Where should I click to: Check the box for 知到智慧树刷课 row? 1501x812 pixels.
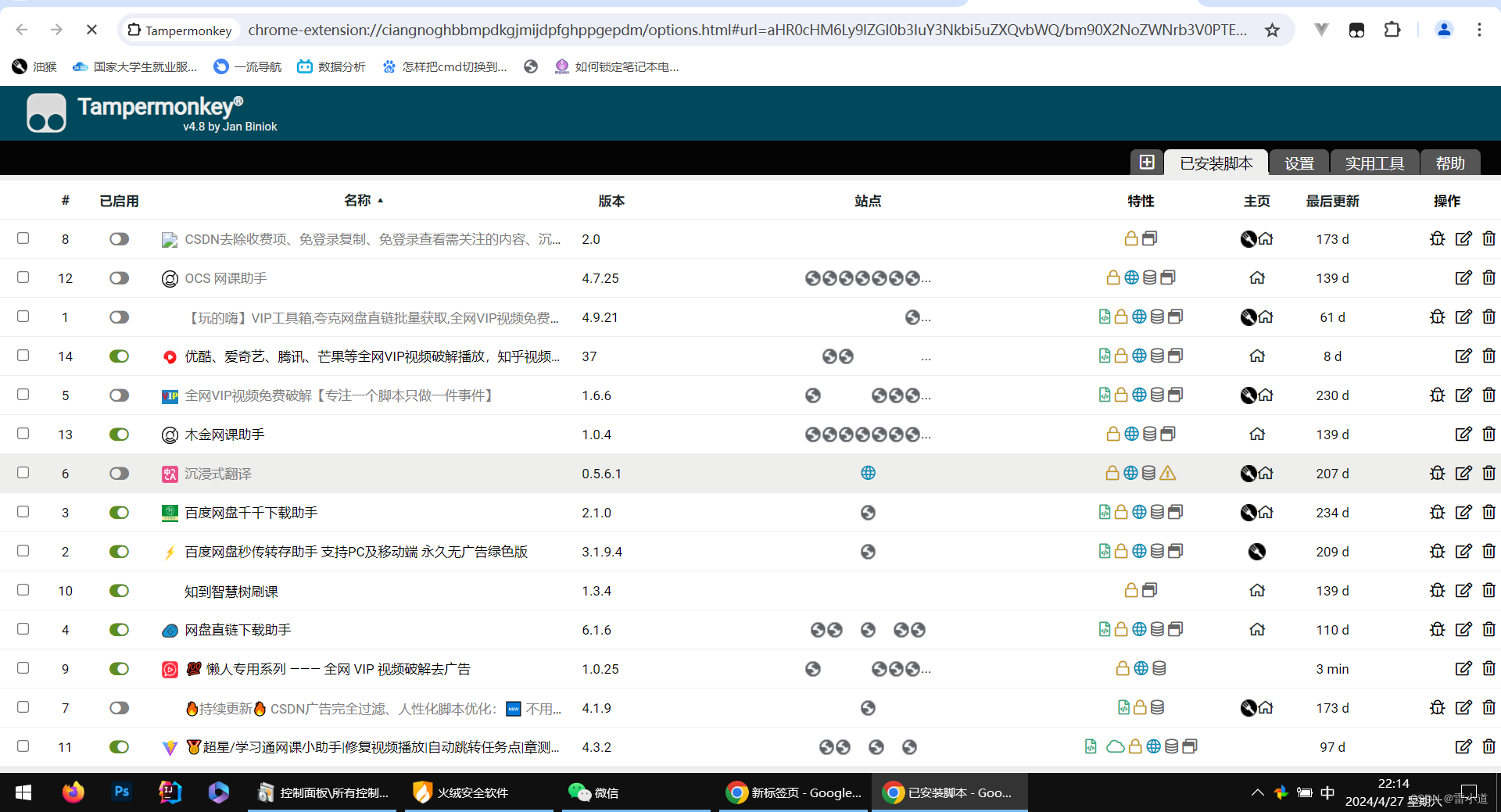point(23,589)
